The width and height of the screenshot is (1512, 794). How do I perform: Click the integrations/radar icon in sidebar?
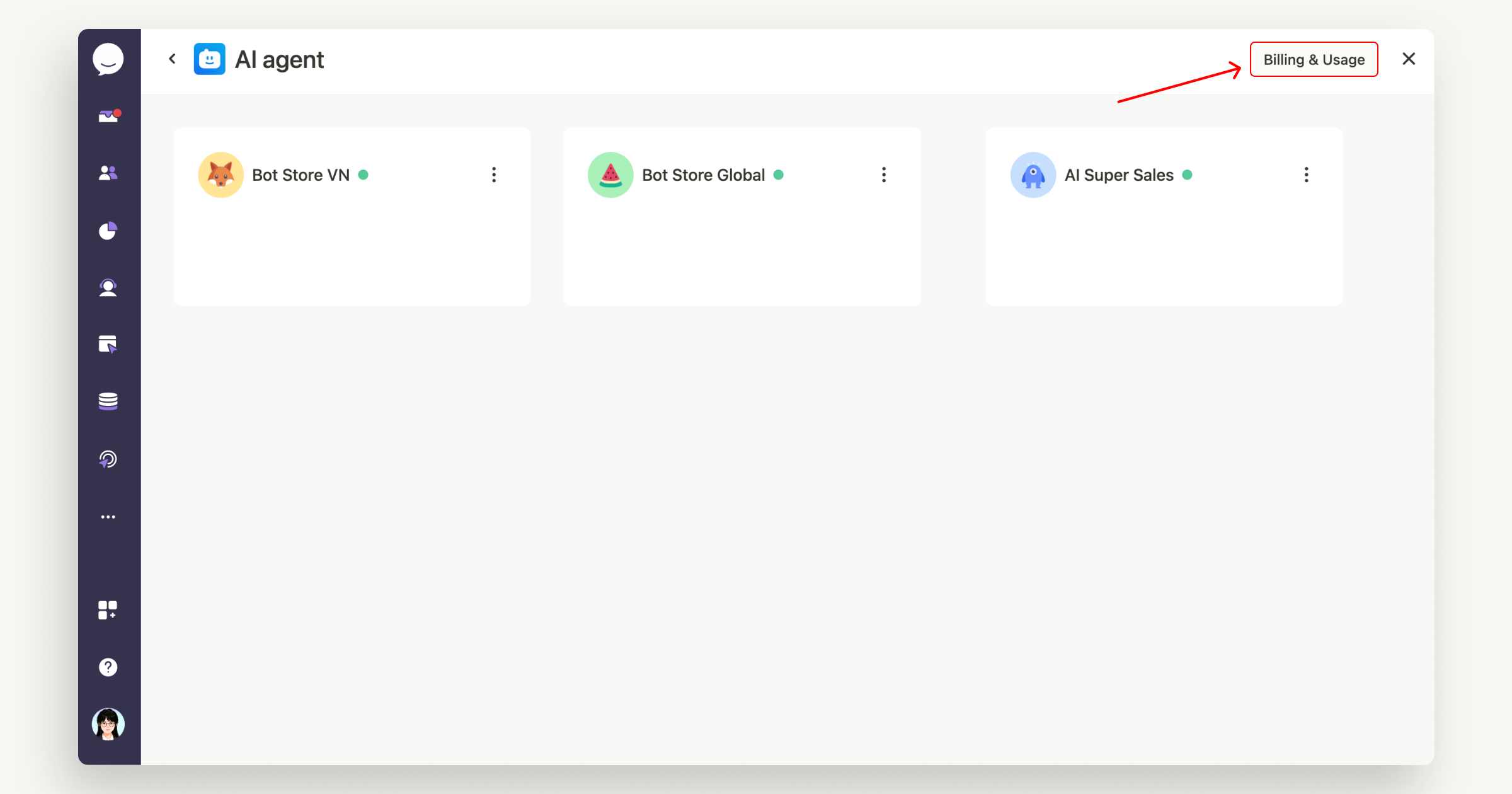(109, 459)
